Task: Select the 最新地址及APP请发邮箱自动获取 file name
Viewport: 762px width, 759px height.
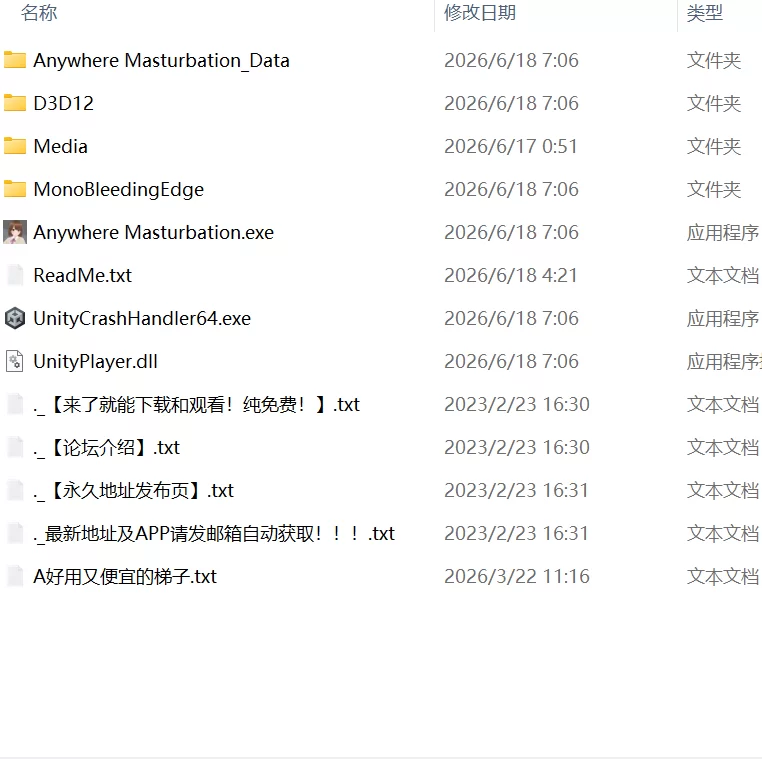Action: pos(214,534)
